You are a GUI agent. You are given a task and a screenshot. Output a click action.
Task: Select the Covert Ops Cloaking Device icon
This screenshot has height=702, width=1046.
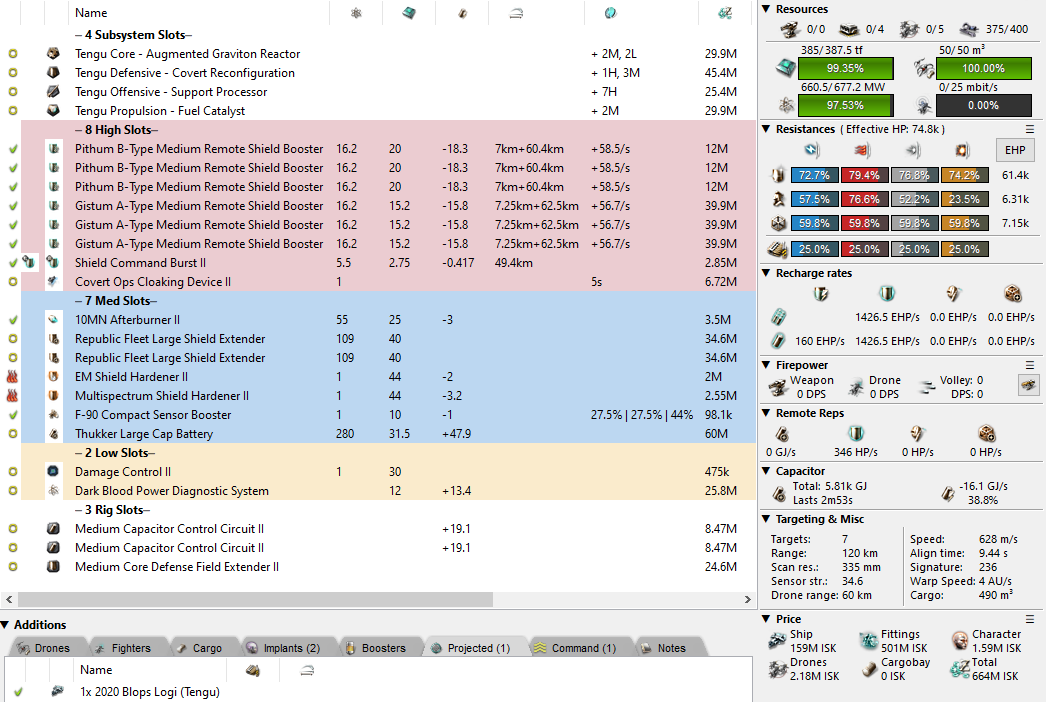(53, 282)
